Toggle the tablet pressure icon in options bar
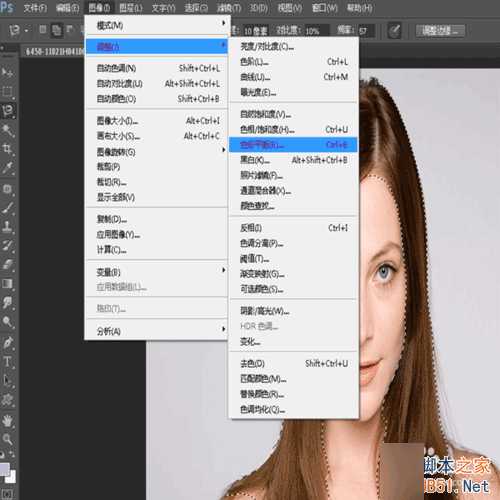The height and width of the screenshot is (500, 500). pos(394,31)
